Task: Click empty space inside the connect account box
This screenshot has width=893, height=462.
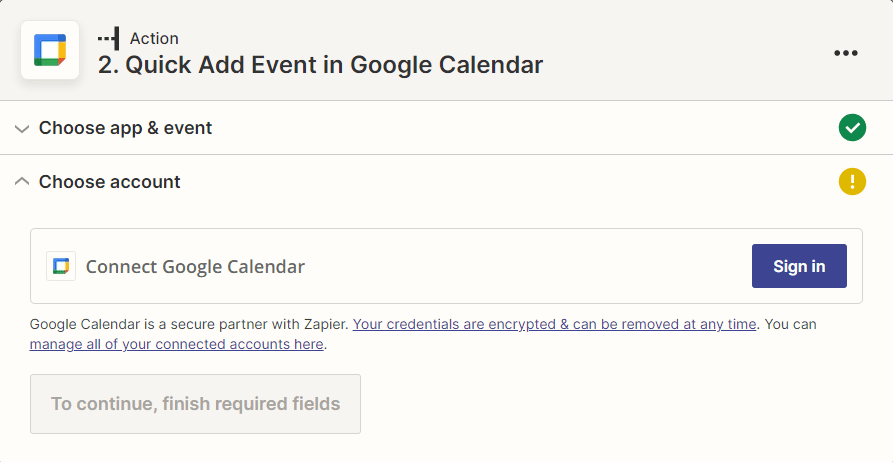Action: [x=520, y=266]
